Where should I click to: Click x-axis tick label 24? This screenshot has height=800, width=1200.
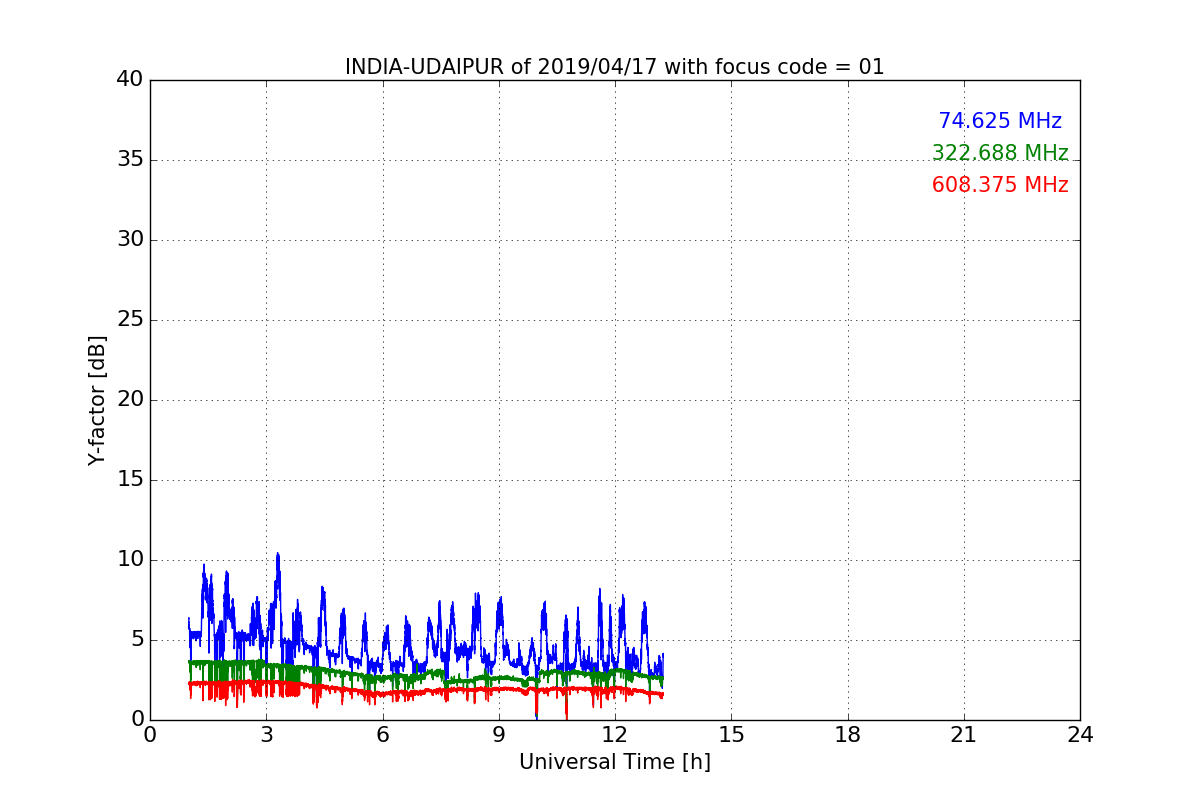pyautogui.click(x=1080, y=734)
